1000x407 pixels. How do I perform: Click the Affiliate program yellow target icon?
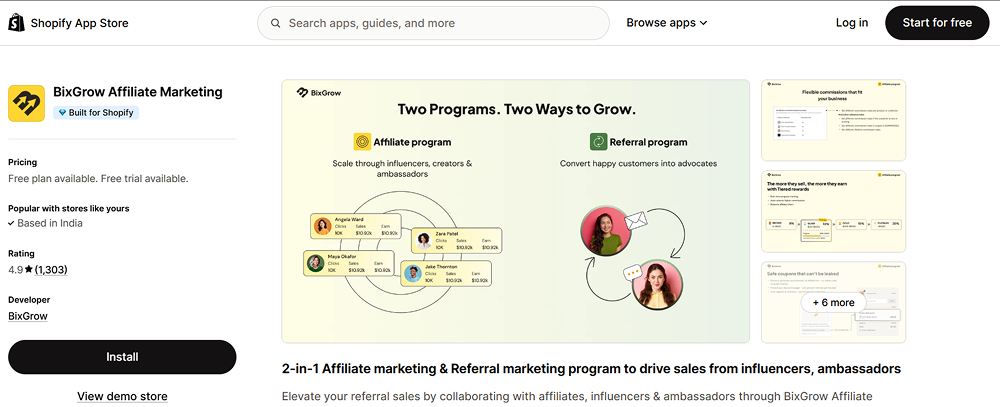362,142
